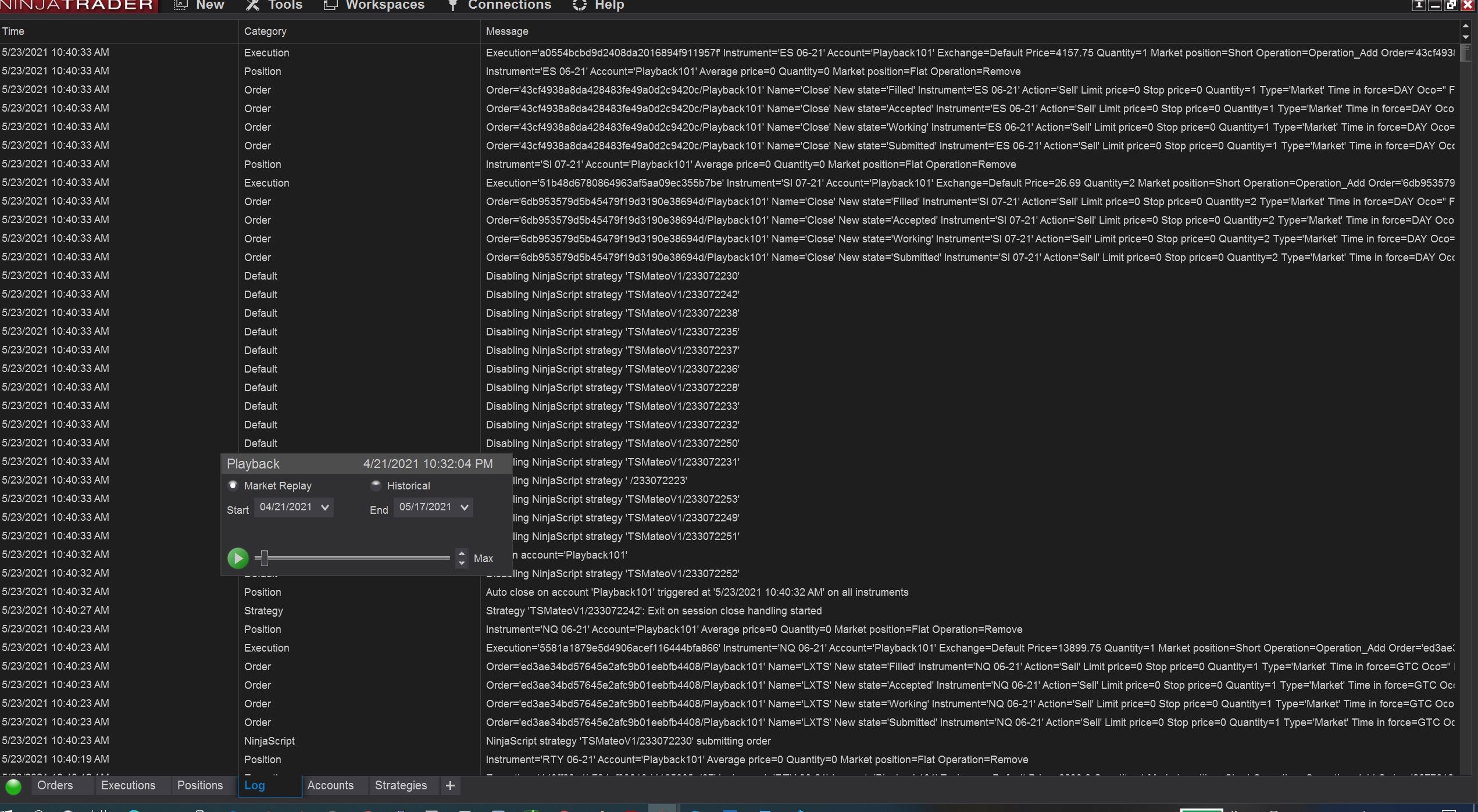Image resolution: width=1478 pixels, height=812 pixels.
Task: Click the Tools wrench icon
Action: pyautogui.click(x=252, y=5)
